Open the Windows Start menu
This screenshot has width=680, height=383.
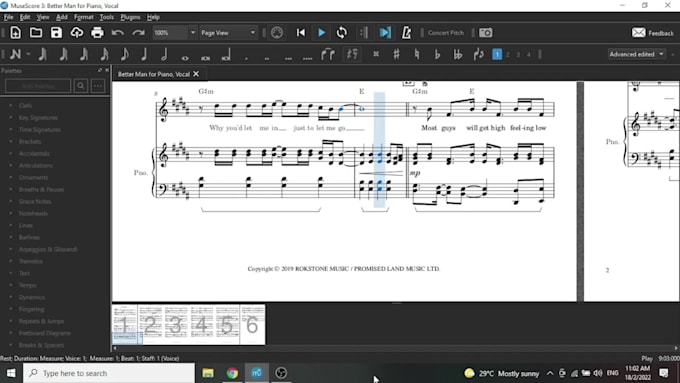pos(11,373)
